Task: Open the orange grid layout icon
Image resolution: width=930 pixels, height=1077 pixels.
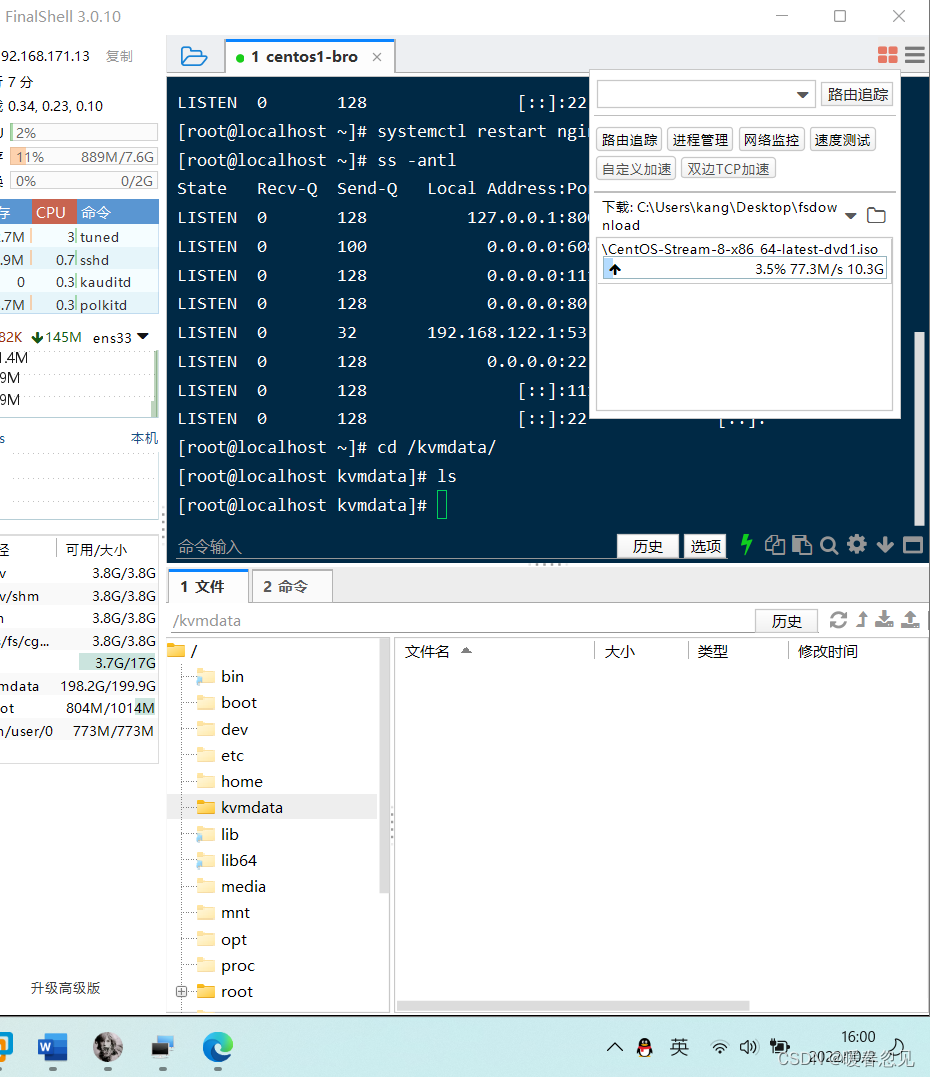Action: [887, 55]
